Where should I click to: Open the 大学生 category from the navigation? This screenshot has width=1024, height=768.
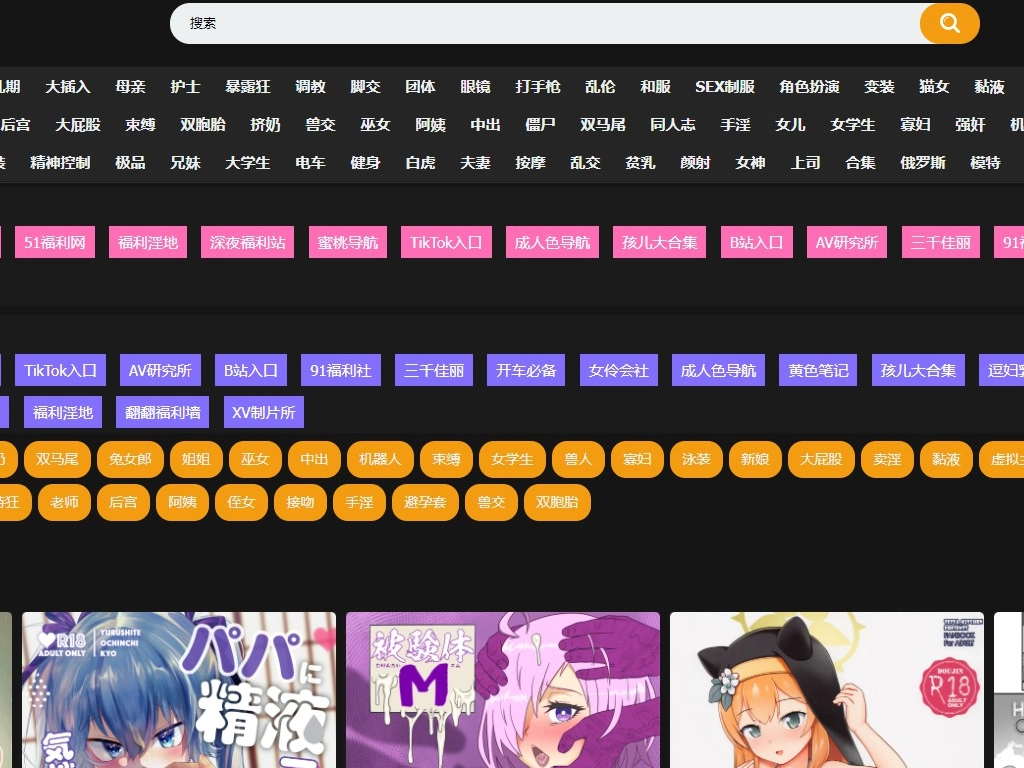click(x=247, y=161)
